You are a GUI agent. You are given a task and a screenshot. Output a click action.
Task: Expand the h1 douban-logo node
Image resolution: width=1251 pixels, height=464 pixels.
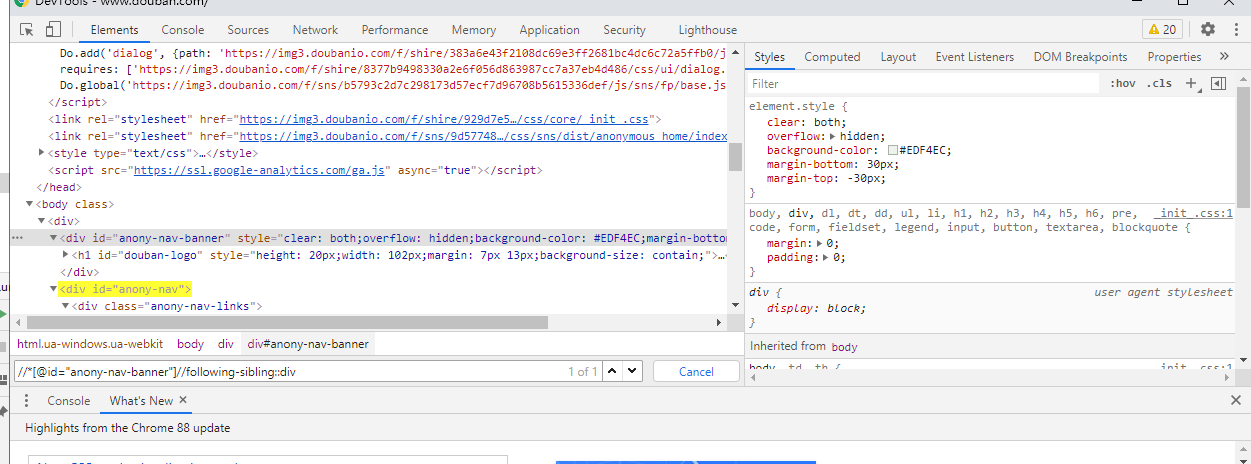[x=65, y=255]
